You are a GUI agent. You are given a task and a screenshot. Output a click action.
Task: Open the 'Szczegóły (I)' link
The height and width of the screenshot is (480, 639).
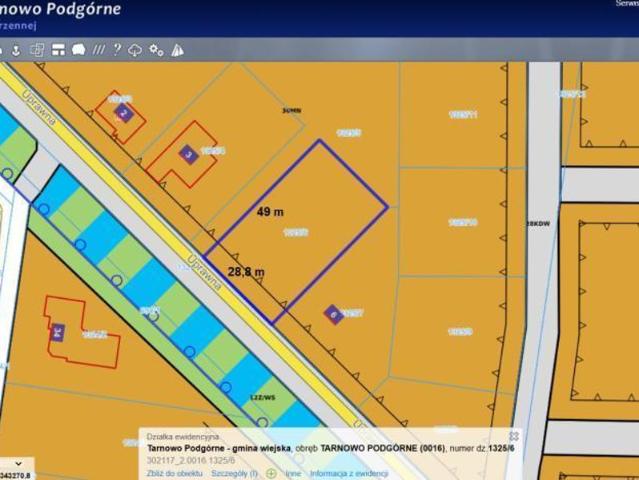(x=234, y=472)
